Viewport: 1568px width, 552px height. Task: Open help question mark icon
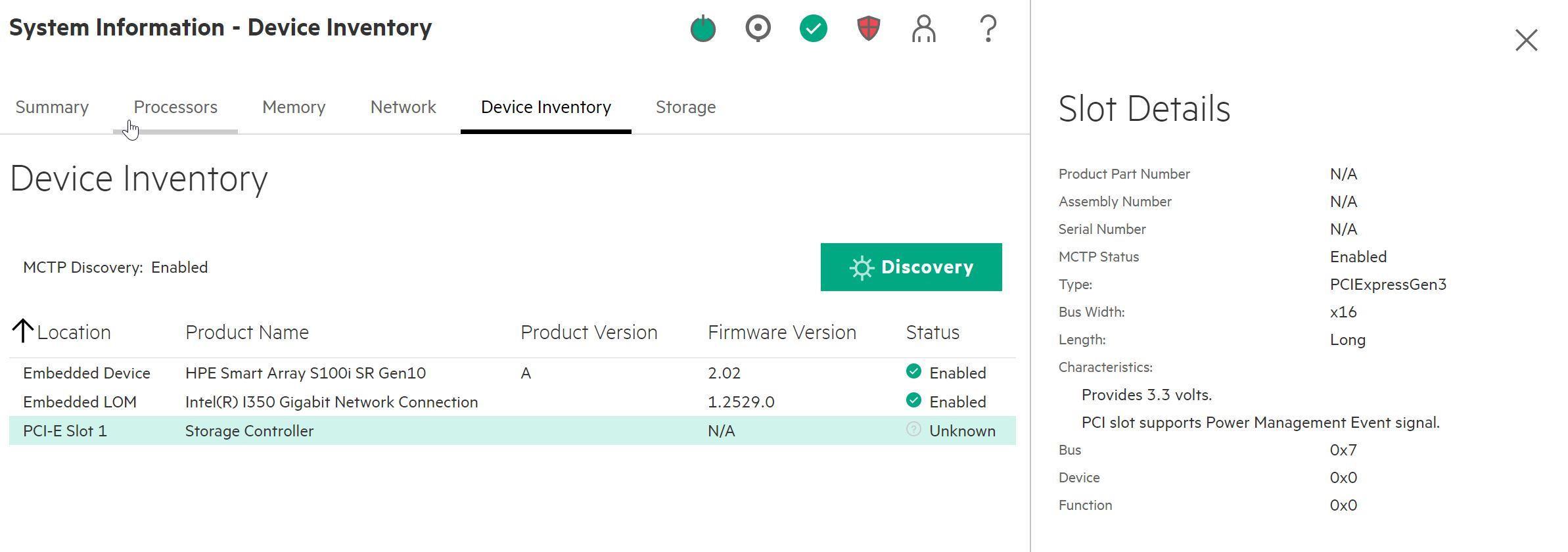click(988, 29)
